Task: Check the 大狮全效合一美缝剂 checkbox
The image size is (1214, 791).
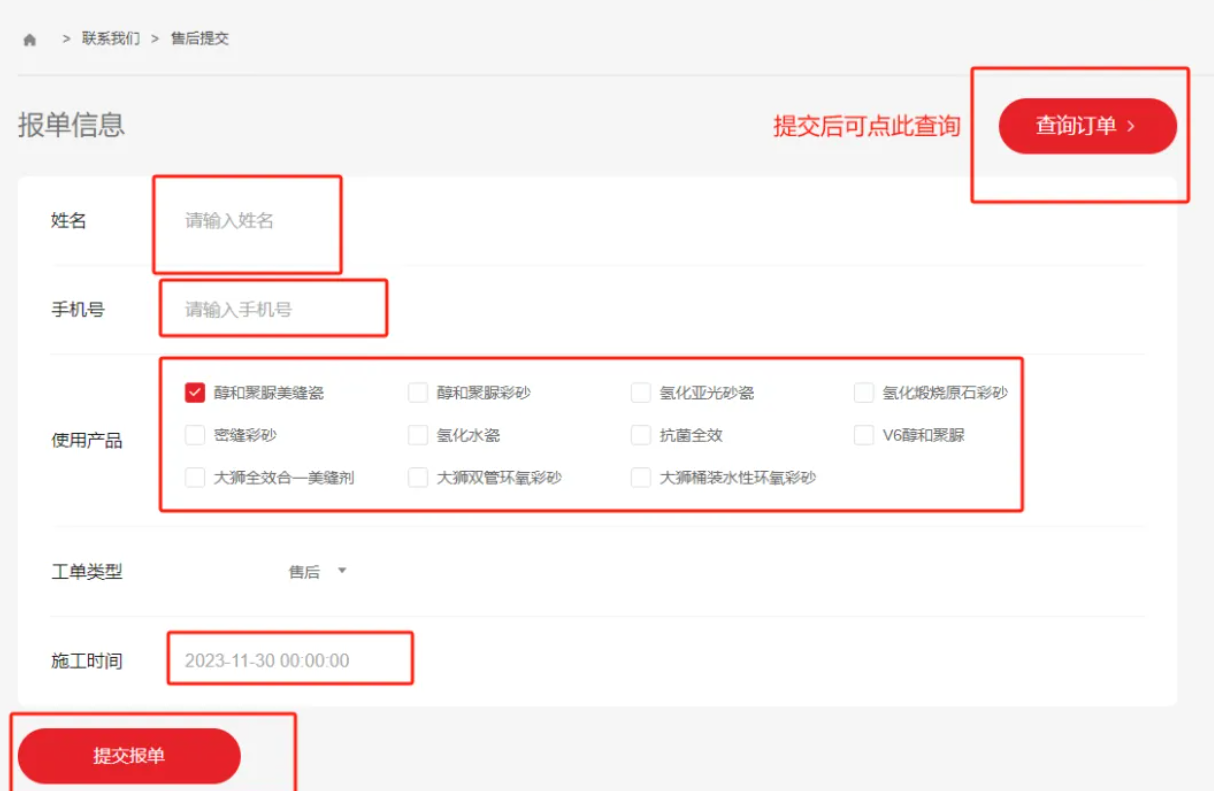Action: click(195, 478)
